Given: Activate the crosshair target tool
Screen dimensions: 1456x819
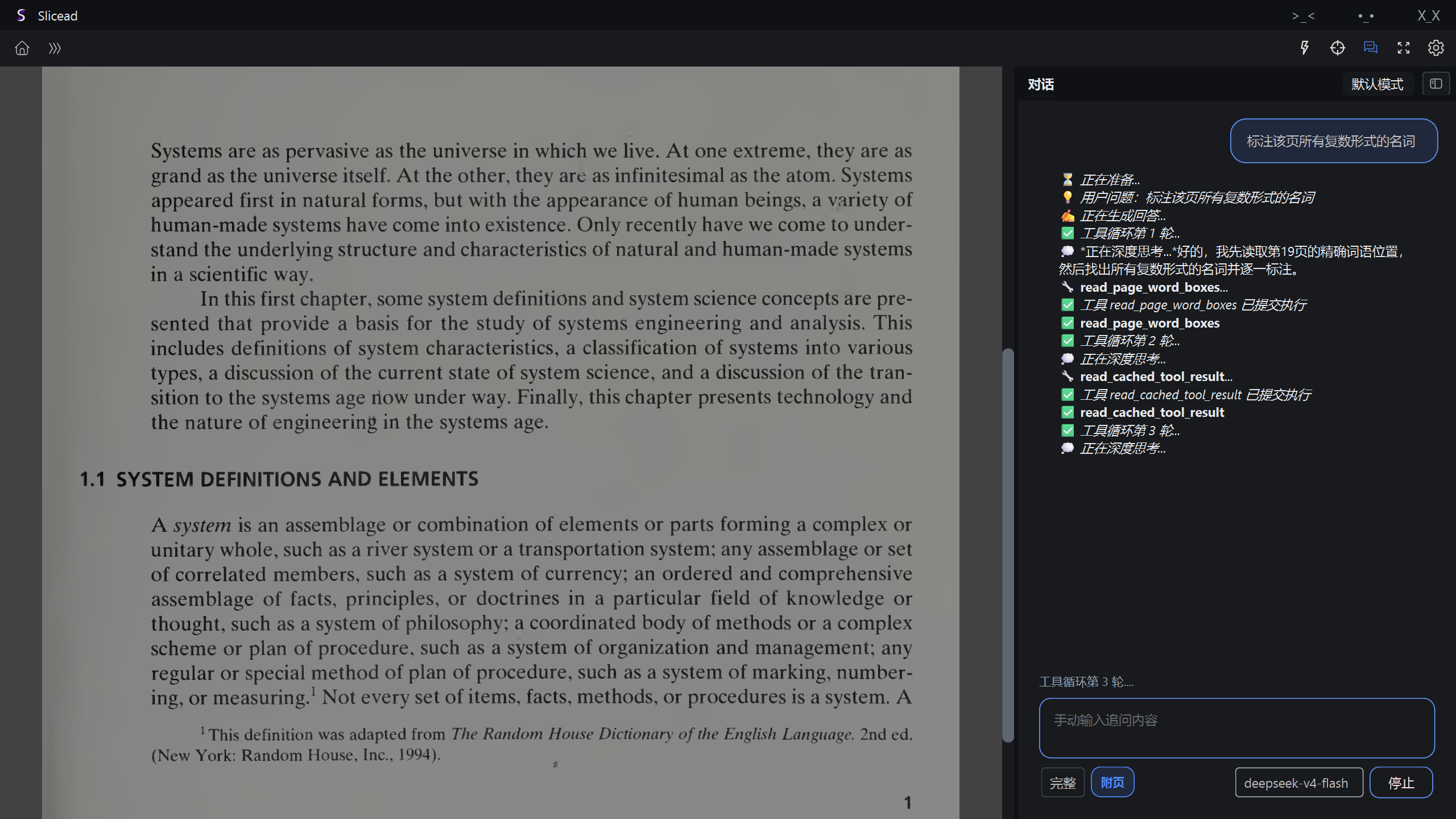Looking at the screenshot, I should tap(1338, 48).
